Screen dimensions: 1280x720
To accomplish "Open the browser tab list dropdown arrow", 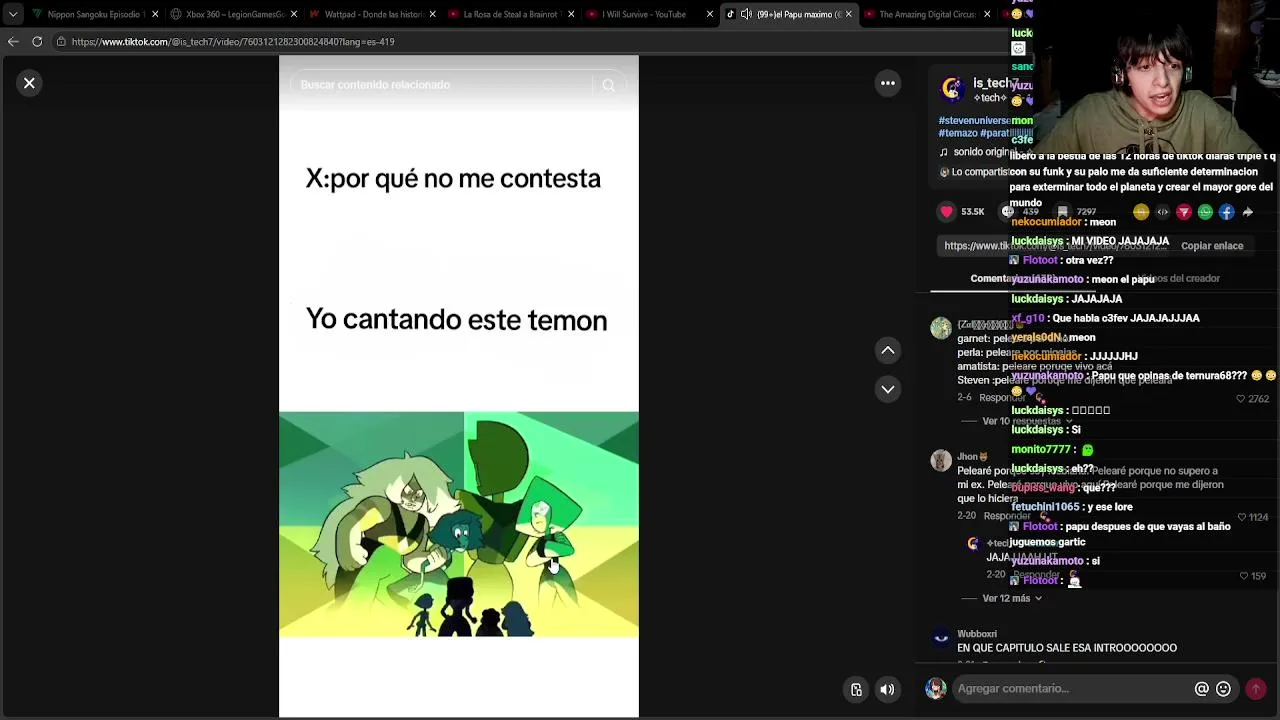I will 13,14.
